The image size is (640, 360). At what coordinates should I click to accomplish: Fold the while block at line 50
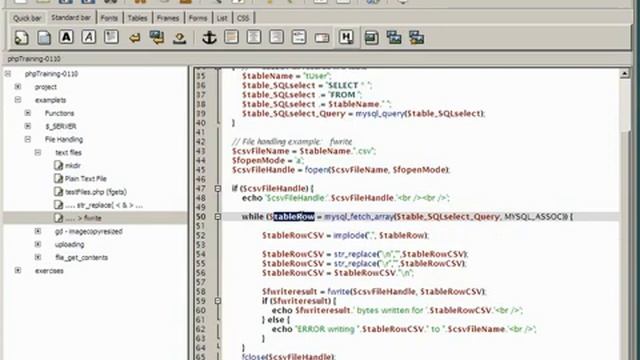pos(218,217)
